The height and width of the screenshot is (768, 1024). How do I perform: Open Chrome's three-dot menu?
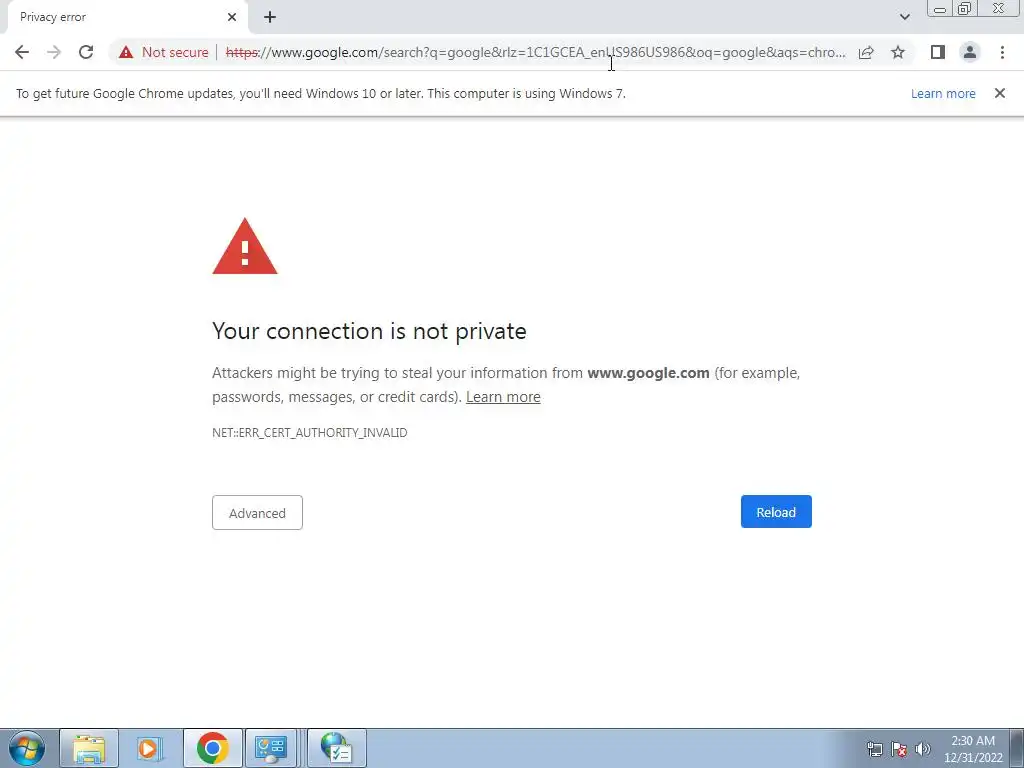point(1002,52)
